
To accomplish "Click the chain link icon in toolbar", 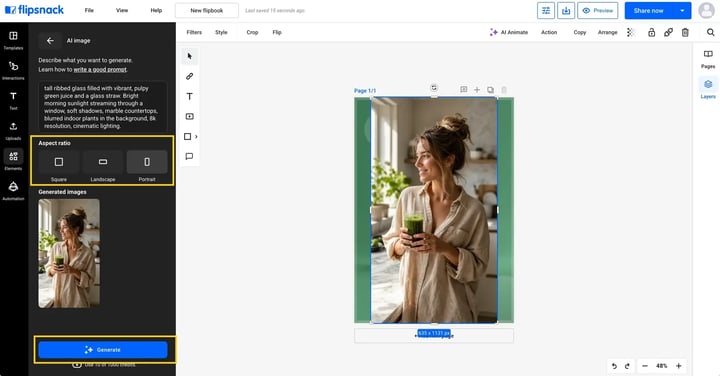I will click(x=668, y=32).
